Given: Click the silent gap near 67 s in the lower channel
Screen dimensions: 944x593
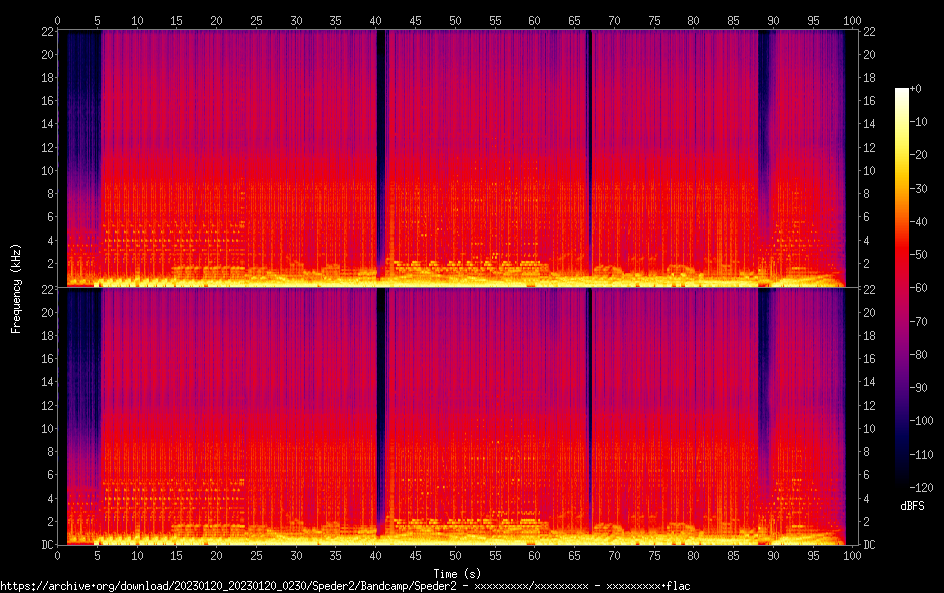Looking at the screenshot, I should (x=588, y=410).
